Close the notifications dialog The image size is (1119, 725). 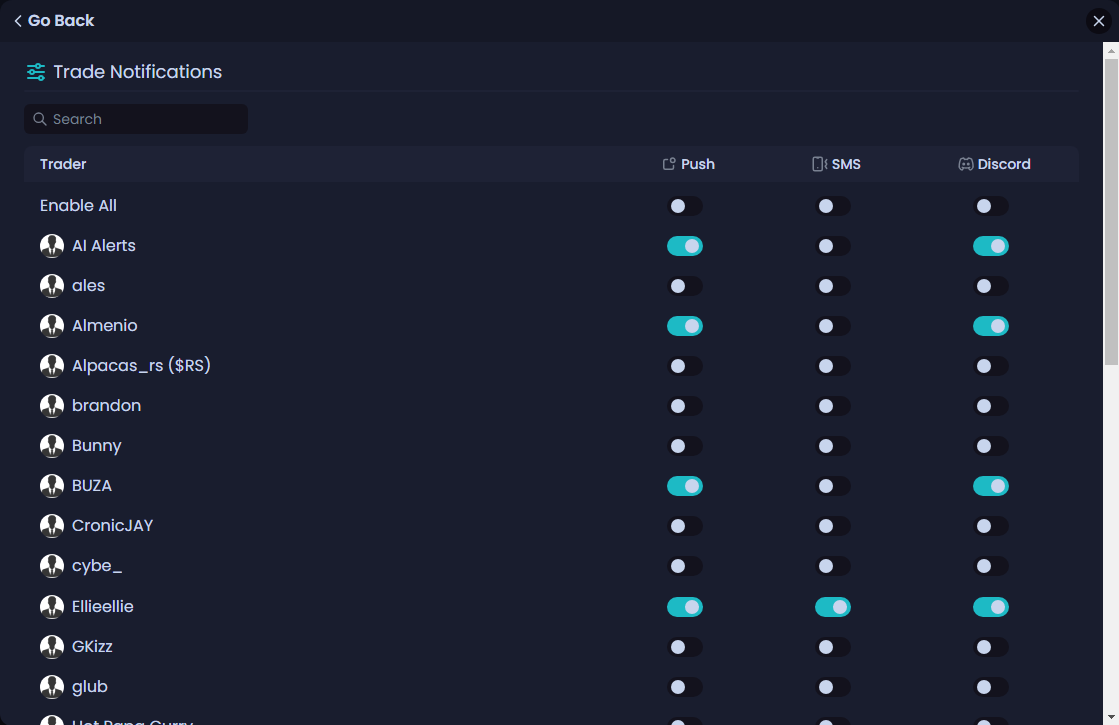pos(1098,21)
